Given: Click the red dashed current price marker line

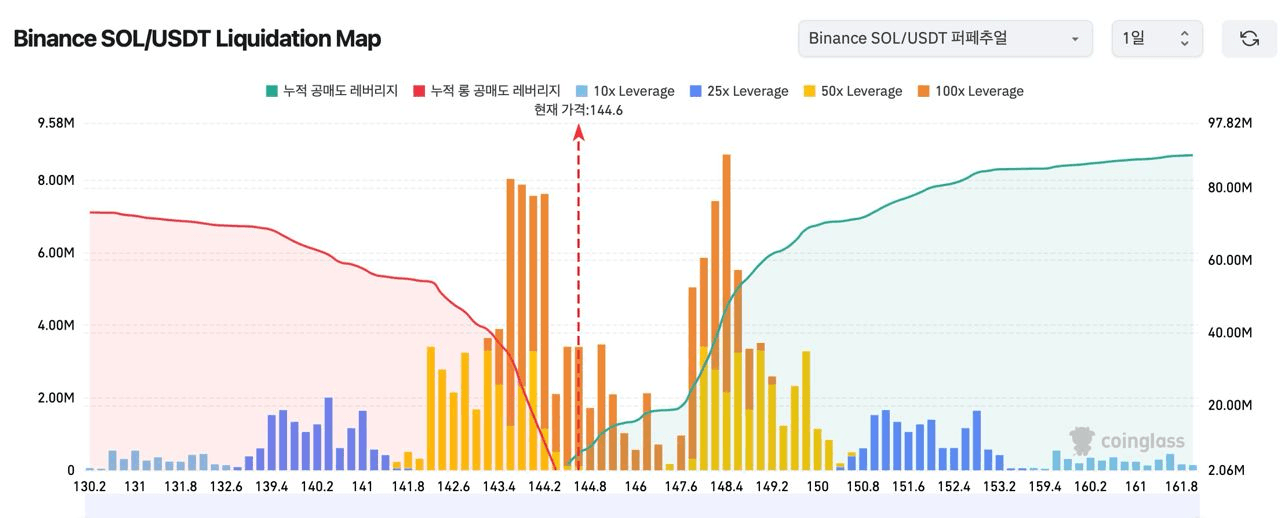Looking at the screenshot, I should 579,300.
